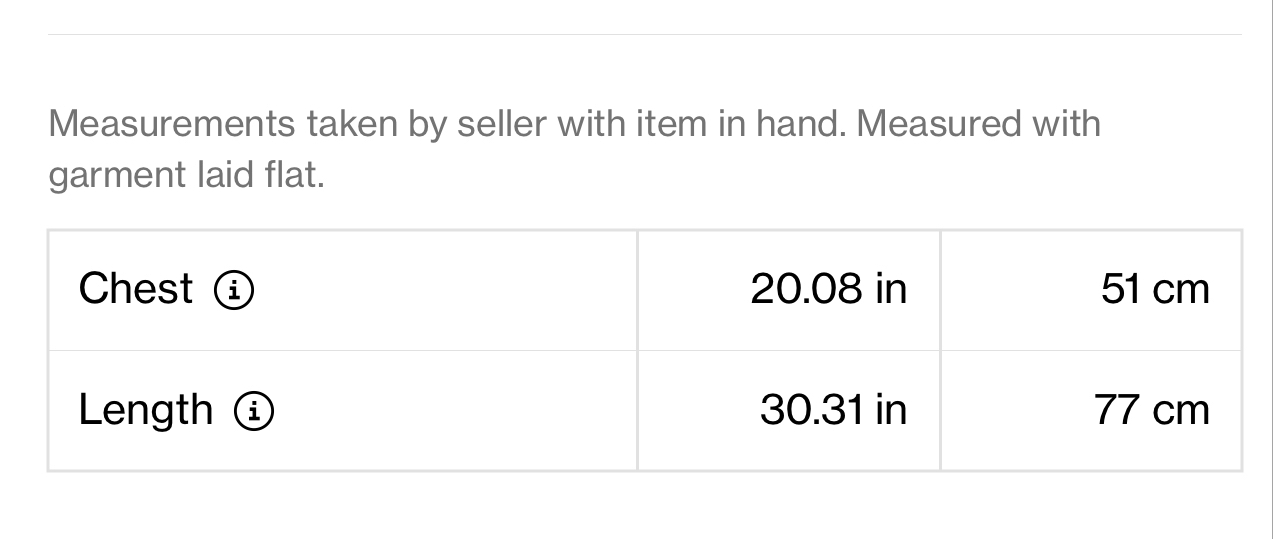Image resolution: width=1273 pixels, height=539 pixels.
Task: Click the words "taken by" in the note
Action: (376, 124)
